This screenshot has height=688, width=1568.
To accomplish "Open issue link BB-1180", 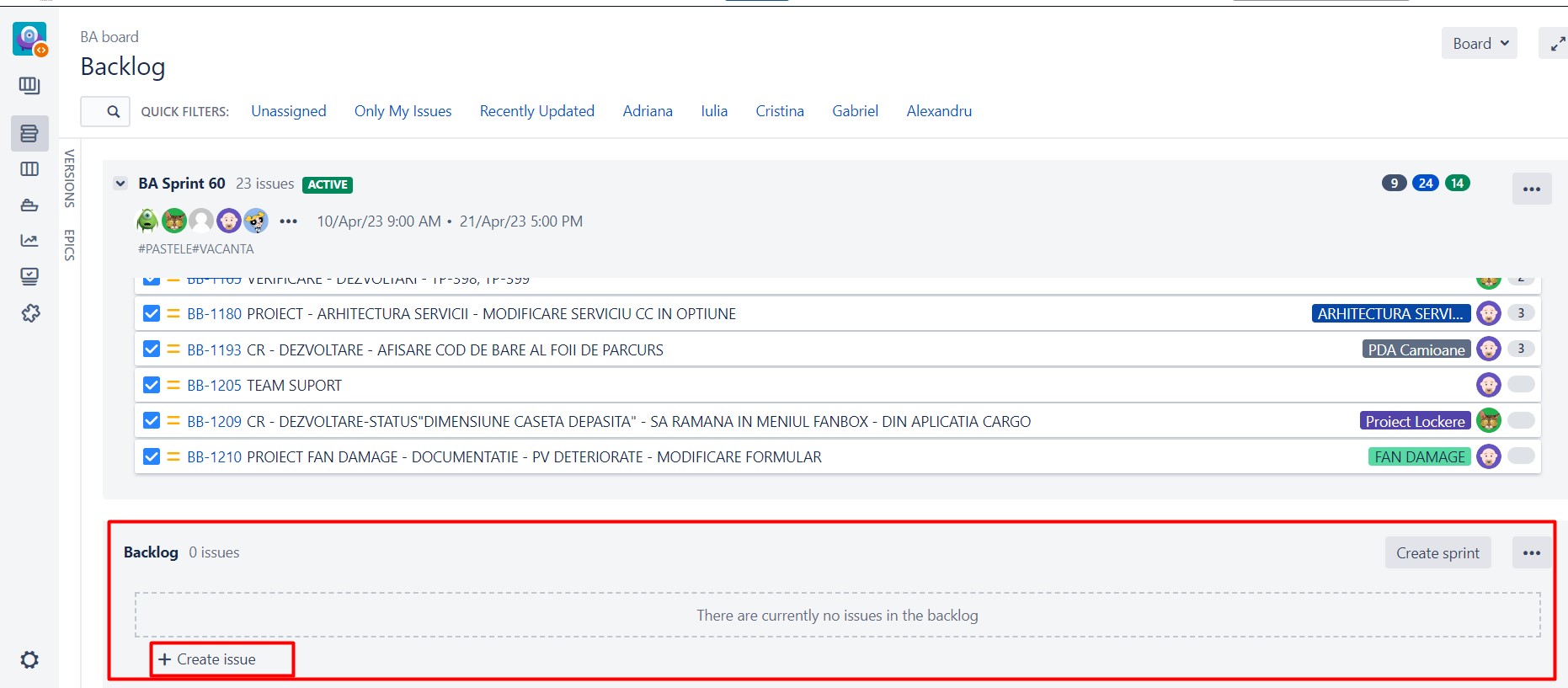I will 214,314.
